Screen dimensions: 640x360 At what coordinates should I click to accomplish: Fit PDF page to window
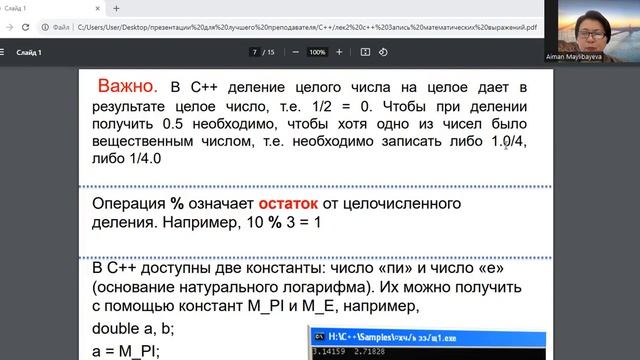(365, 52)
